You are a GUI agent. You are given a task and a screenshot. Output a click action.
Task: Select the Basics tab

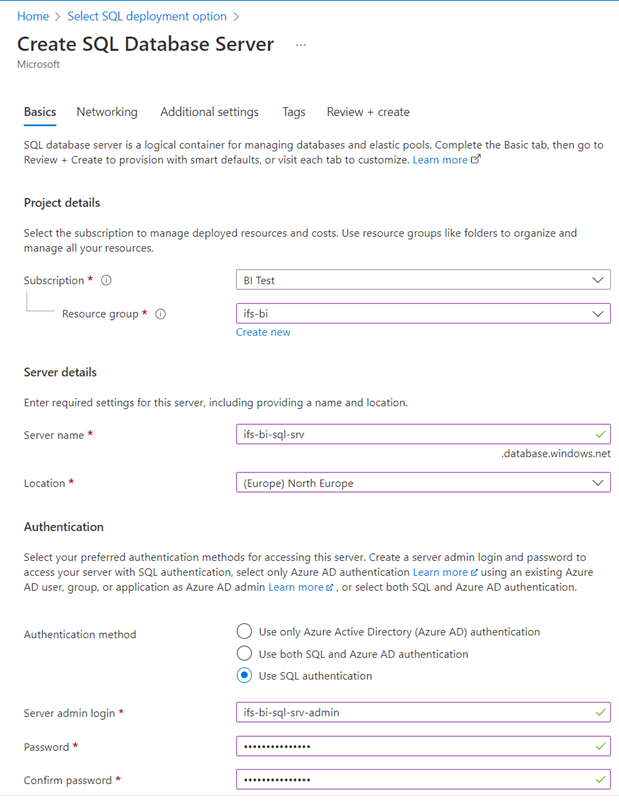39,112
